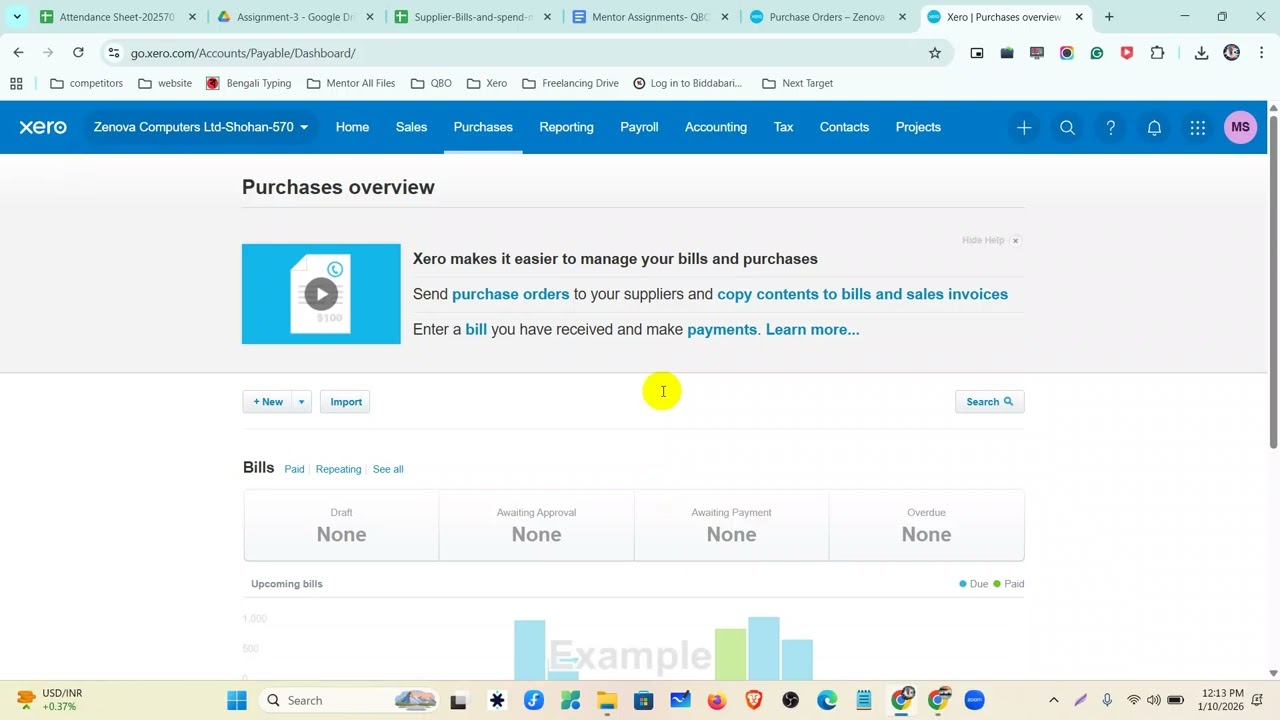Launch Firefox from taskbar

click(716, 700)
